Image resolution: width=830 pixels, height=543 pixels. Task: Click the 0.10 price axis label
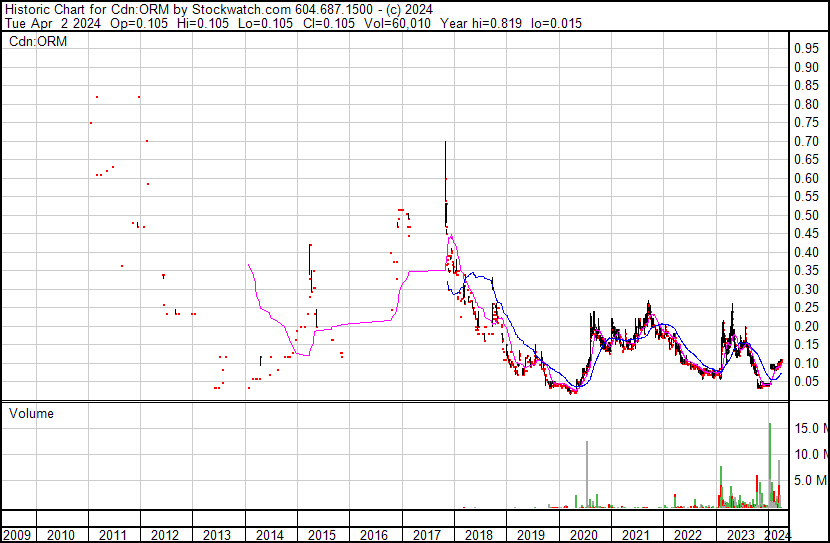coord(807,363)
